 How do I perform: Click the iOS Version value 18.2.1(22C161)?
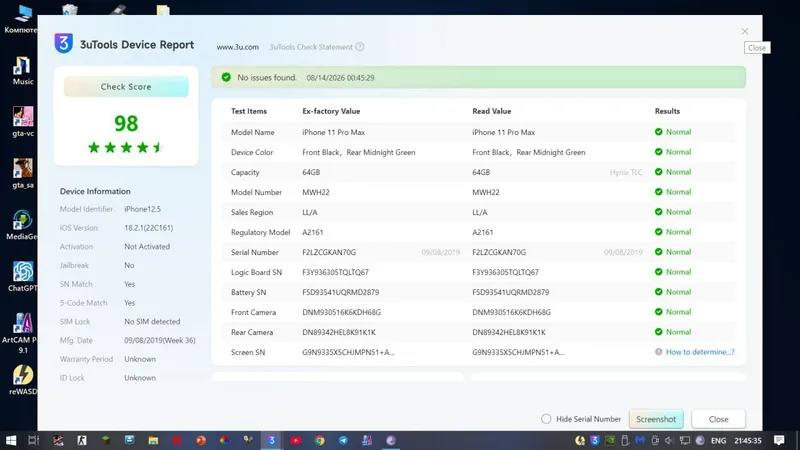(148, 228)
